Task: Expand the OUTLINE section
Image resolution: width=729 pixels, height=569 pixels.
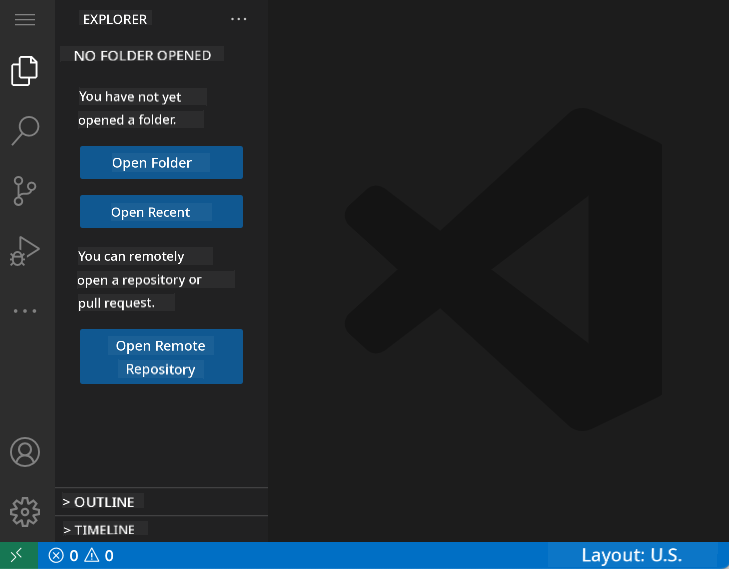Action: click(104, 501)
